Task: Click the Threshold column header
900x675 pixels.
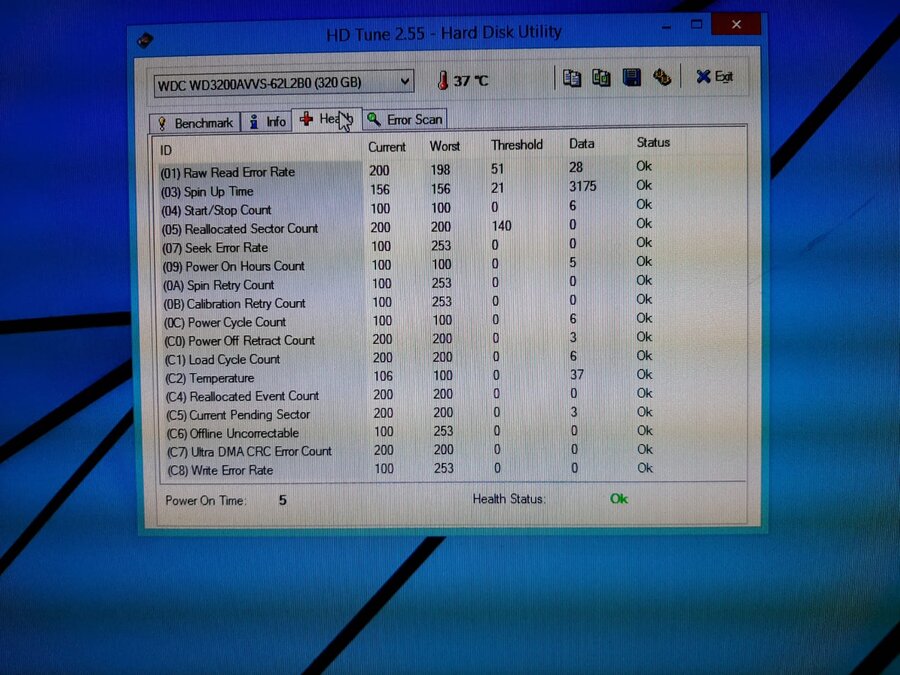Action: pyautogui.click(x=517, y=145)
